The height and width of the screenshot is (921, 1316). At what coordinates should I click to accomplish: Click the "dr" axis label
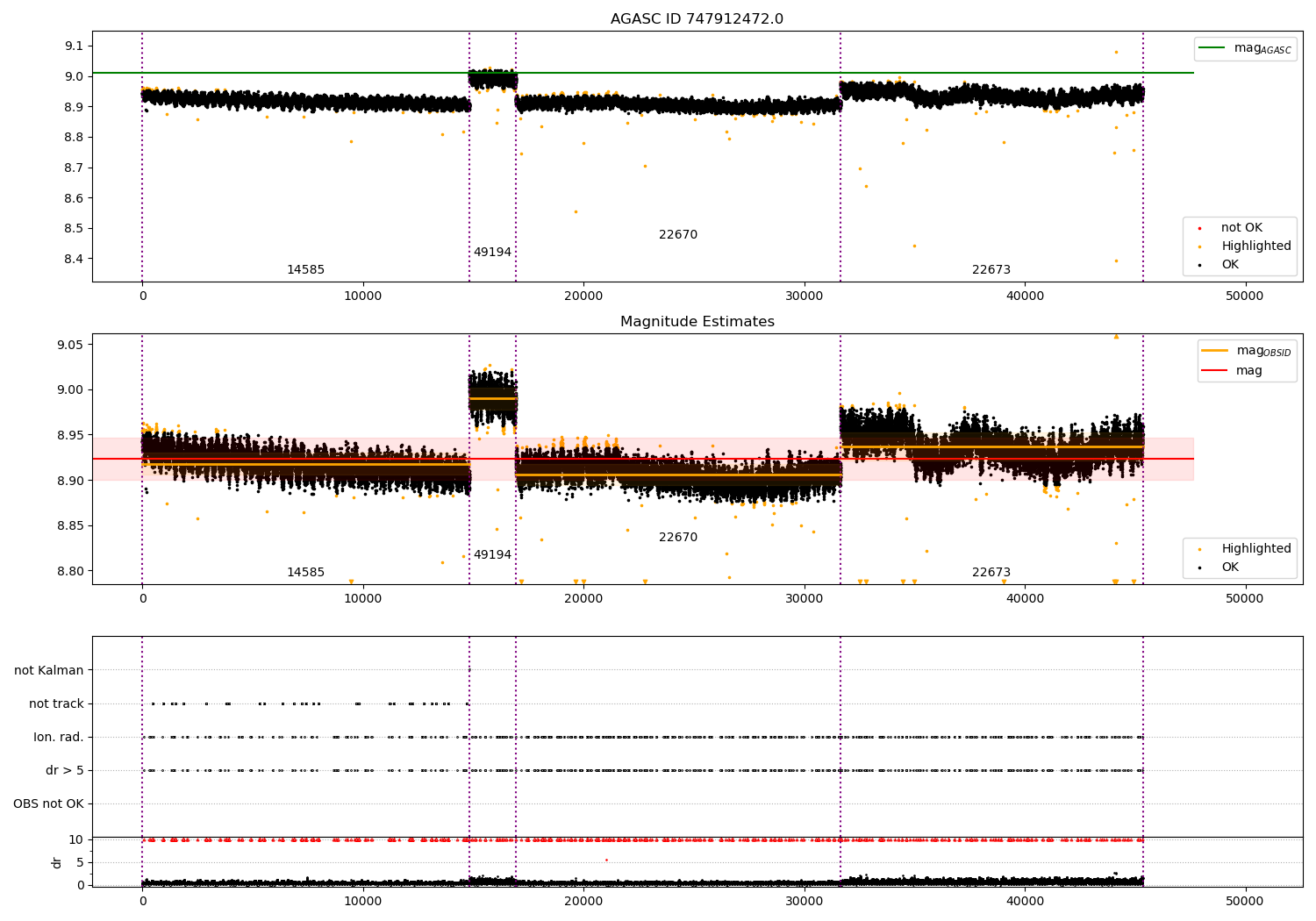(57, 862)
